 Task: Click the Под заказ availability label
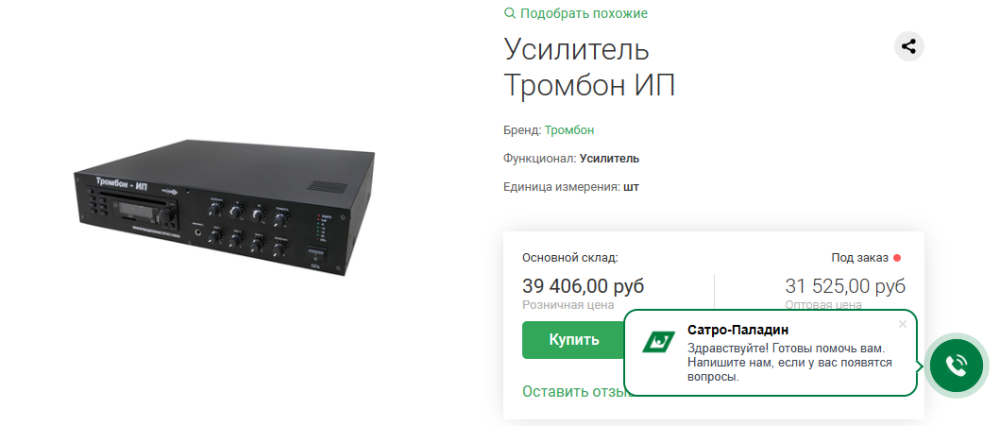860,258
